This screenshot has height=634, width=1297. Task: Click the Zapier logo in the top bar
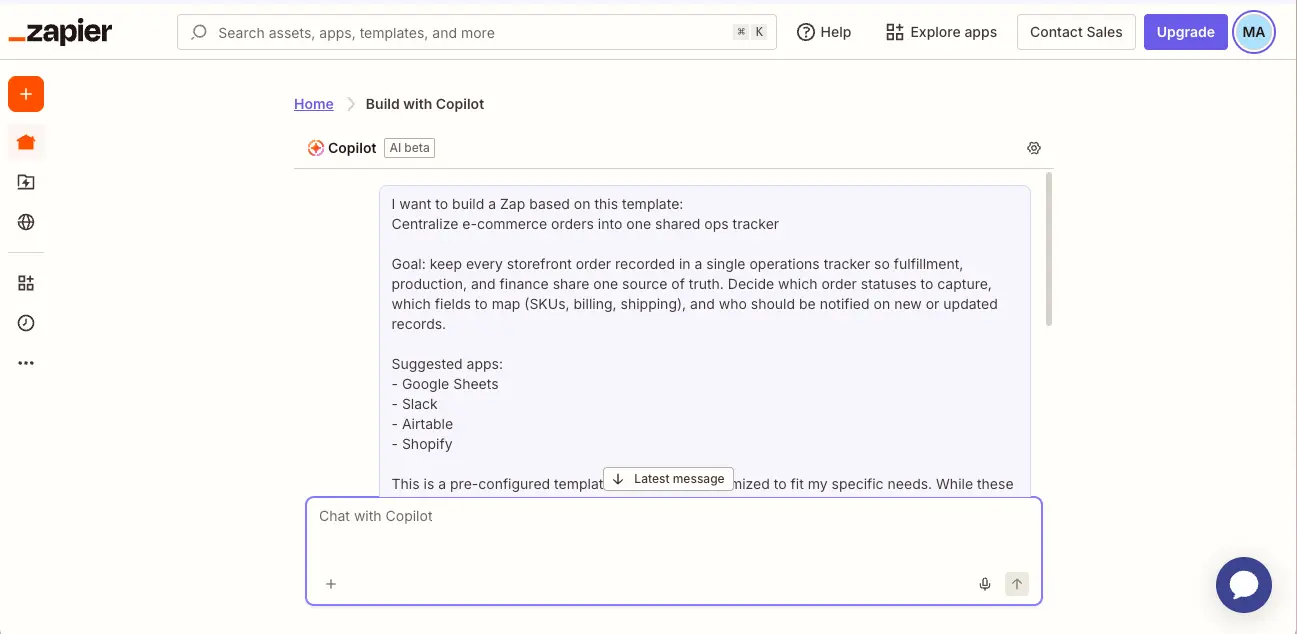pyautogui.click(x=60, y=31)
